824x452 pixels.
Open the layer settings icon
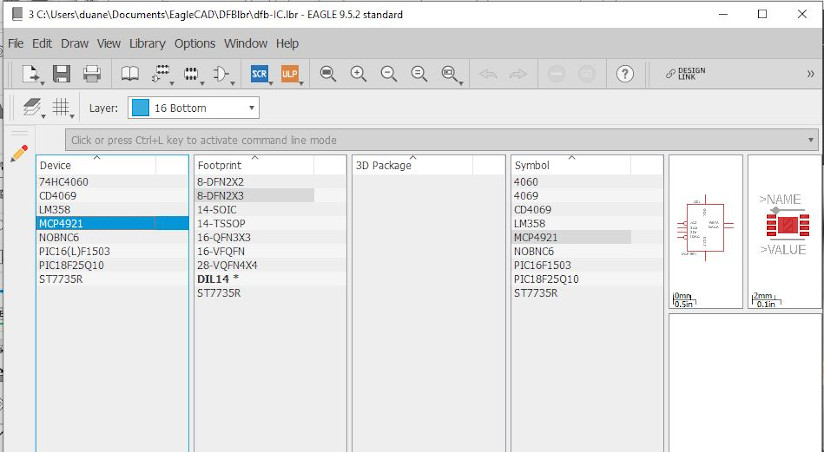pos(32,107)
